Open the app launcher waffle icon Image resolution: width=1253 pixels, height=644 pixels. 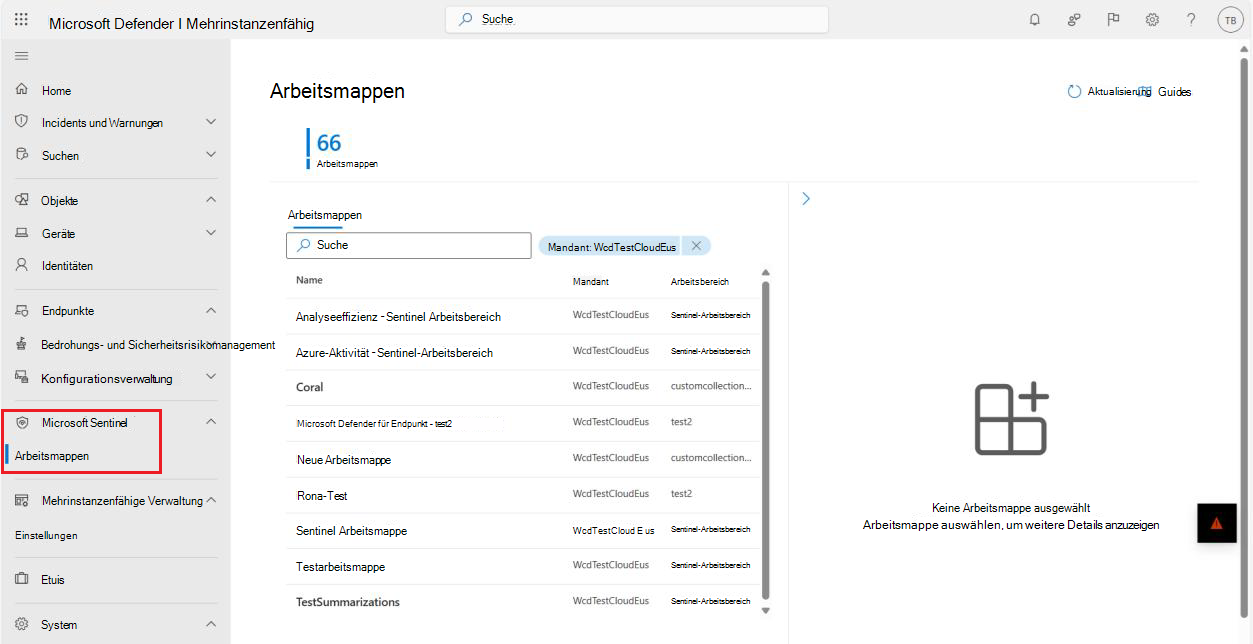pyautogui.click(x=21, y=19)
